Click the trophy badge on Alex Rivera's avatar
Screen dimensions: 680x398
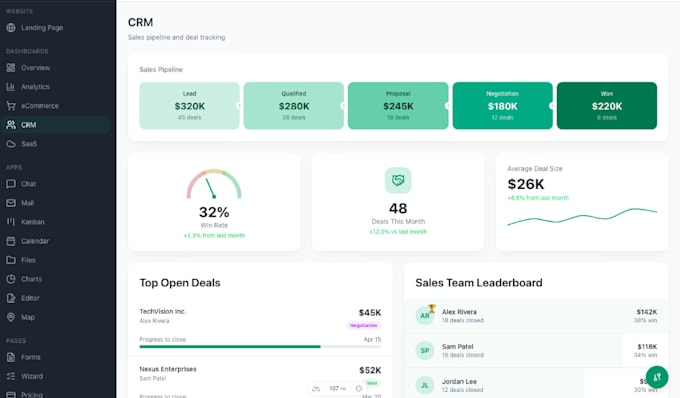pyautogui.click(x=432, y=308)
